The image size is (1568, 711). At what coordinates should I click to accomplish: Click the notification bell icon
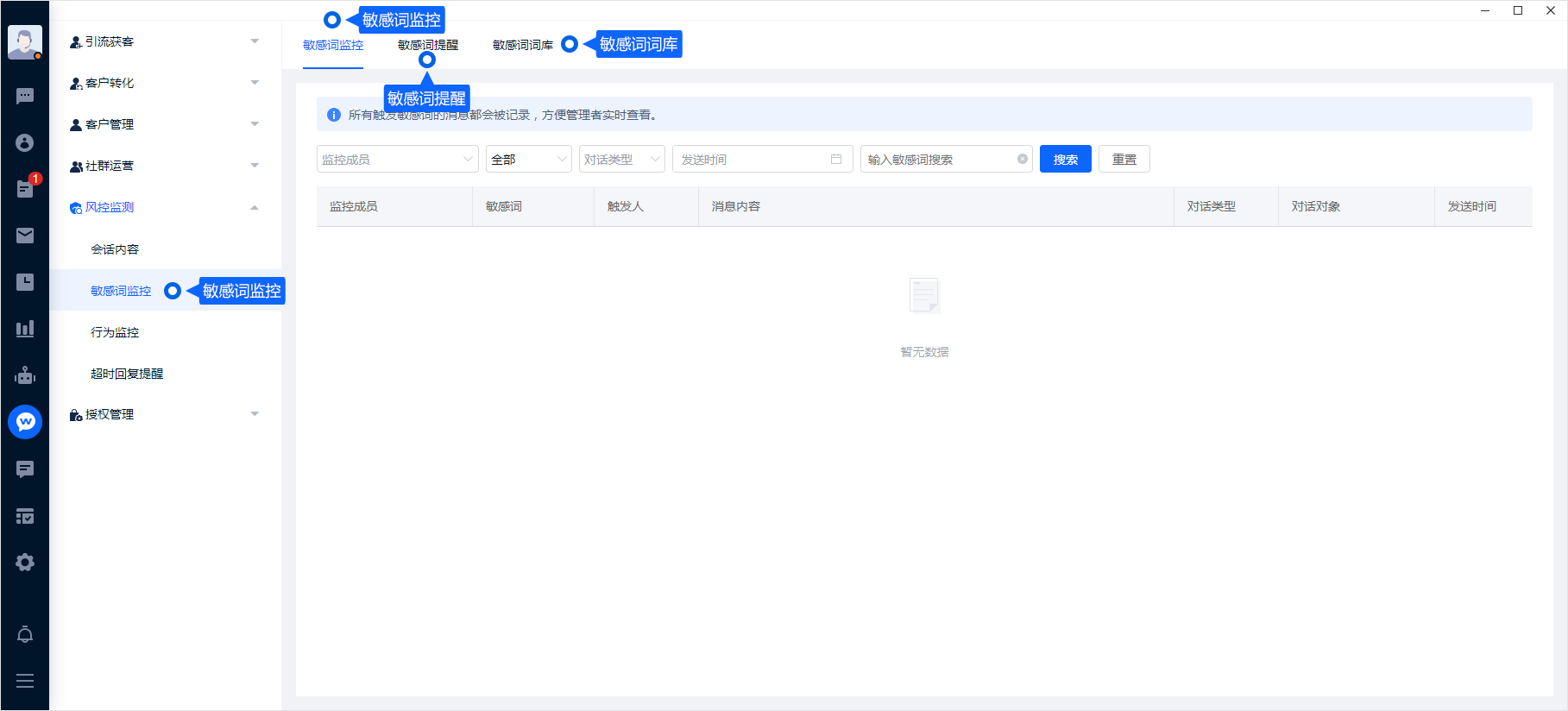[25, 635]
